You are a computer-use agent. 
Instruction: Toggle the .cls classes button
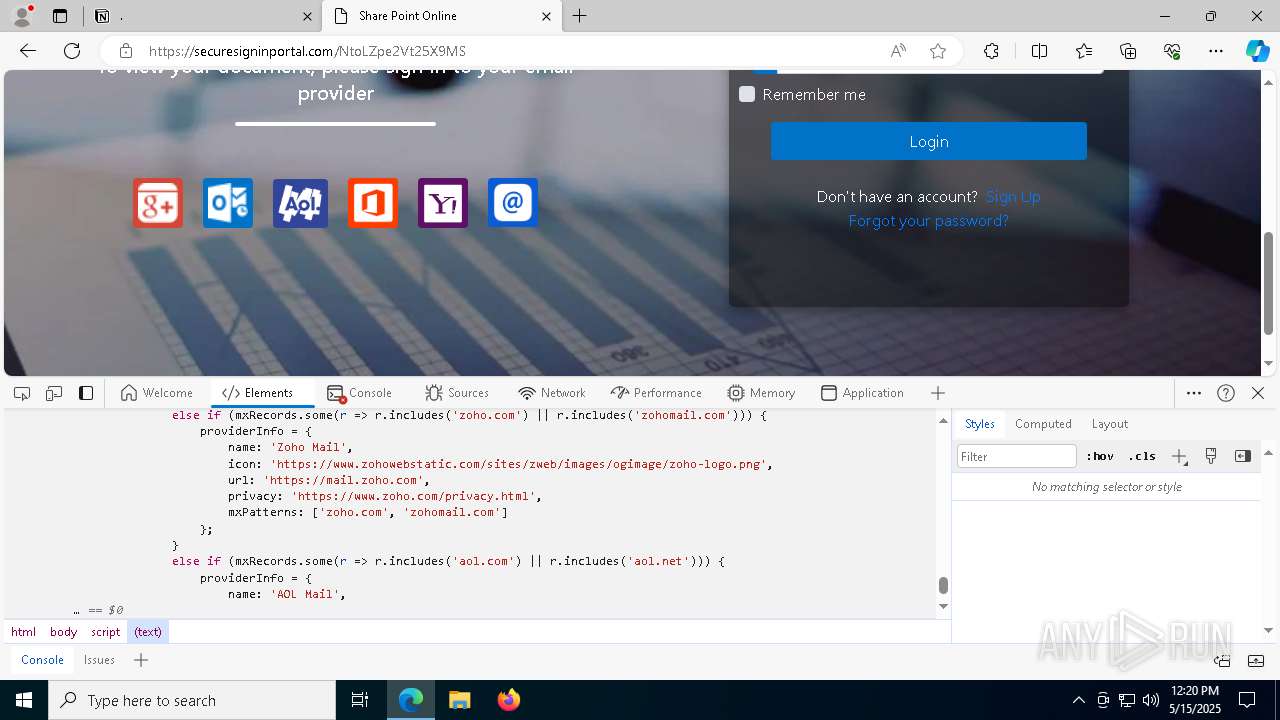click(x=1142, y=456)
